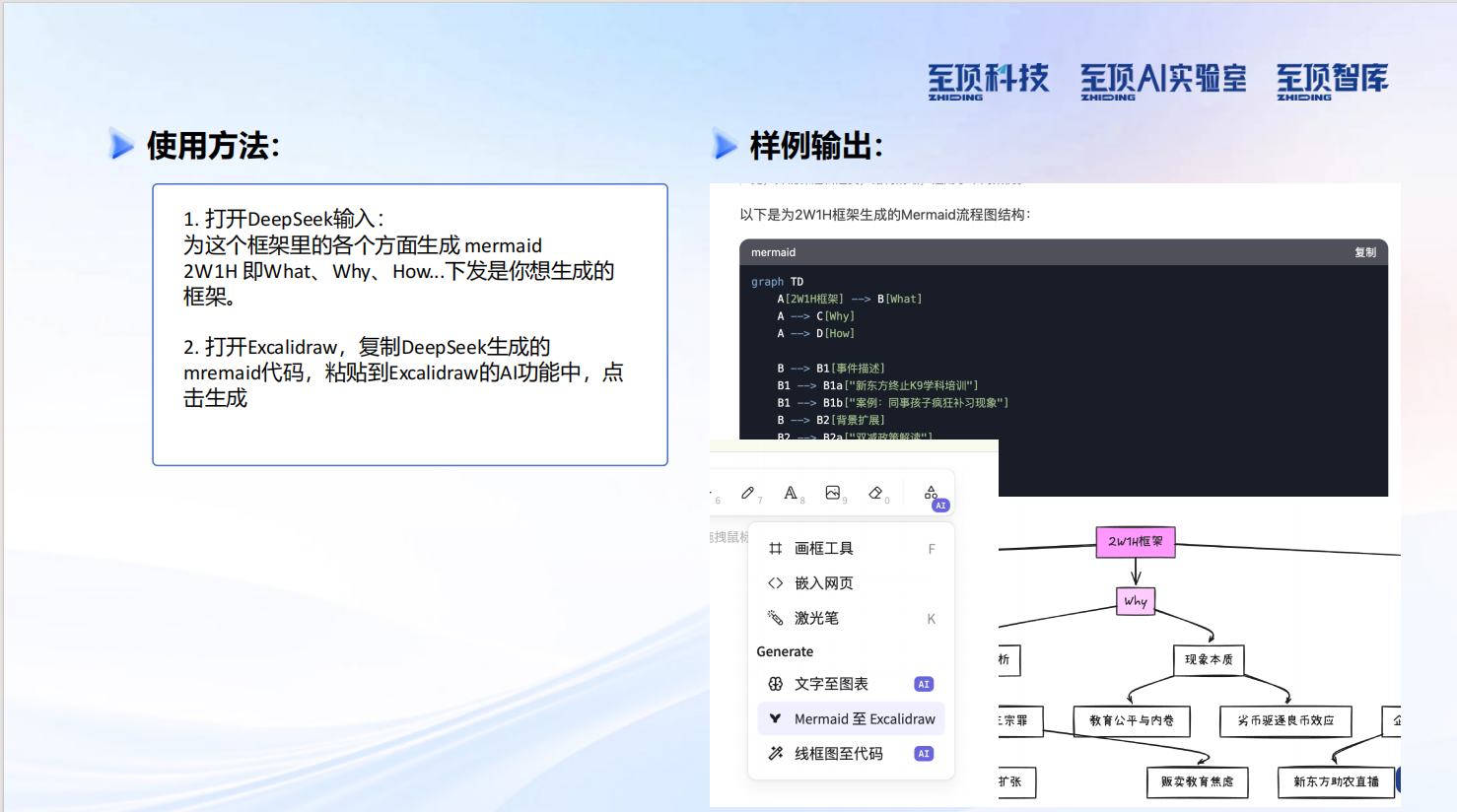Image resolution: width=1457 pixels, height=812 pixels.
Task: Click code line 'B --> B2[背景扩展]'
Action: coord(831,421)
